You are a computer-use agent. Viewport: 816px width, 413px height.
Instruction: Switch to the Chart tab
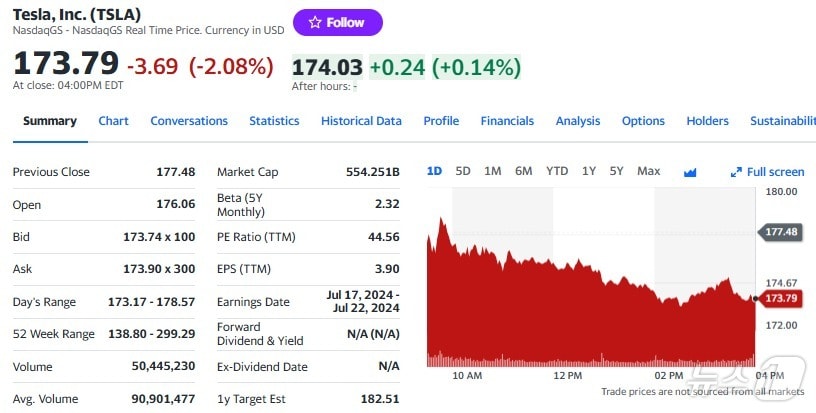pos(113,121)
